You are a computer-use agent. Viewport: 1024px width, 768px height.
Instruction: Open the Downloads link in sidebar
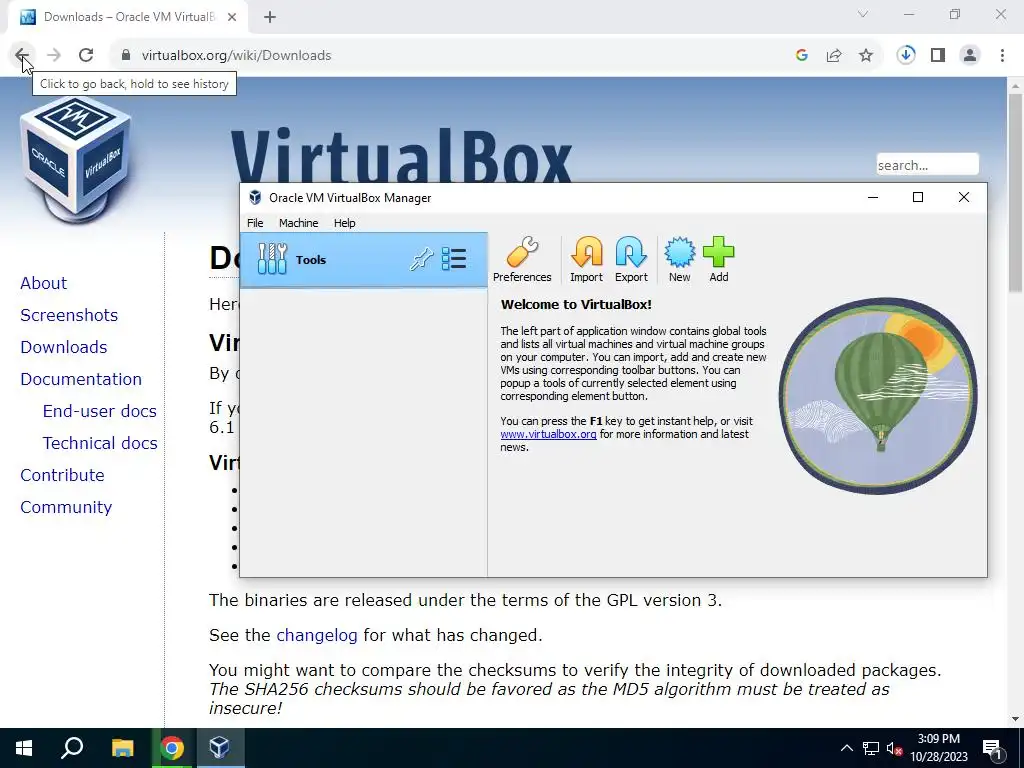coord(63,347)
